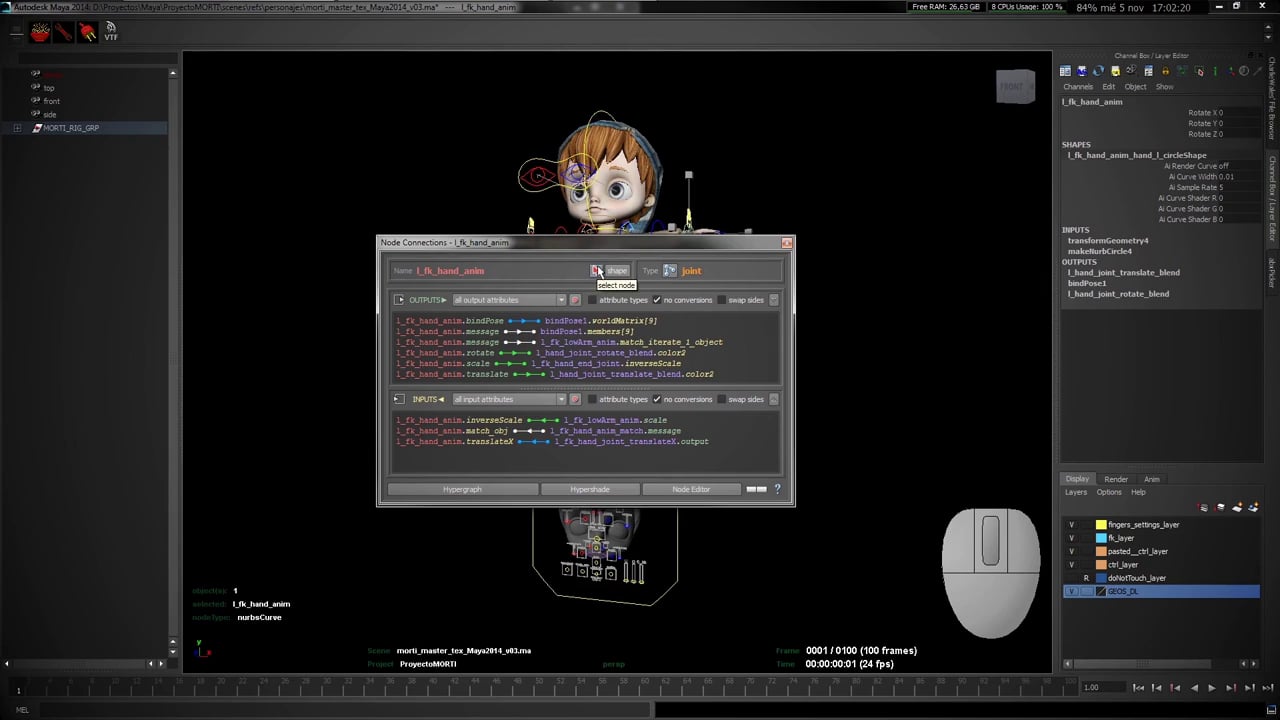This screenshot has height=720, width=1280.
Task: Open the Hypergraph button
Action: pos(462,489)
